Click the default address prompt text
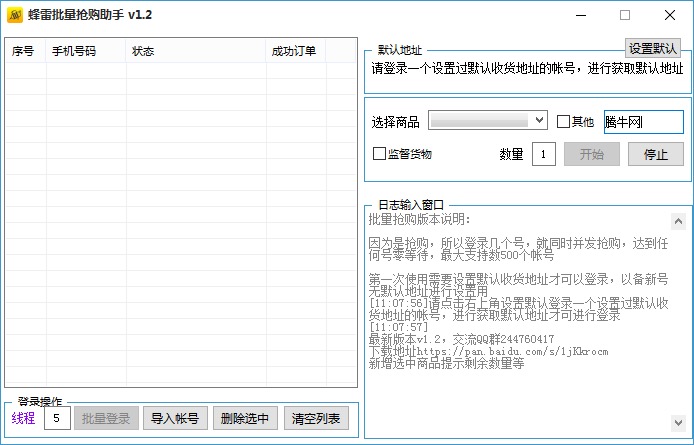This screenshot has height=445, width=694. click(x=527, y=69)
